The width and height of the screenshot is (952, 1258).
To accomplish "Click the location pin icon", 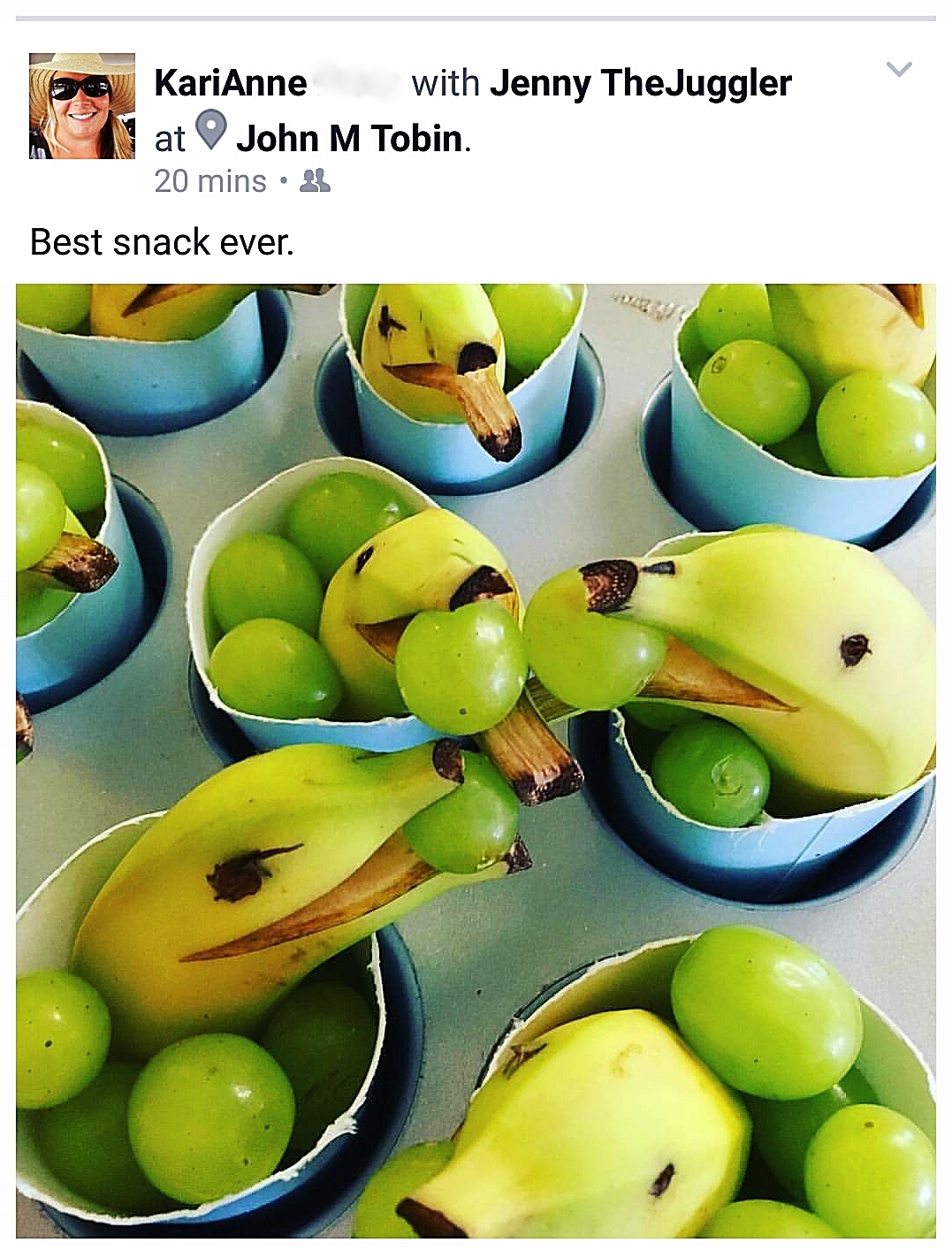I will [210, 131].
